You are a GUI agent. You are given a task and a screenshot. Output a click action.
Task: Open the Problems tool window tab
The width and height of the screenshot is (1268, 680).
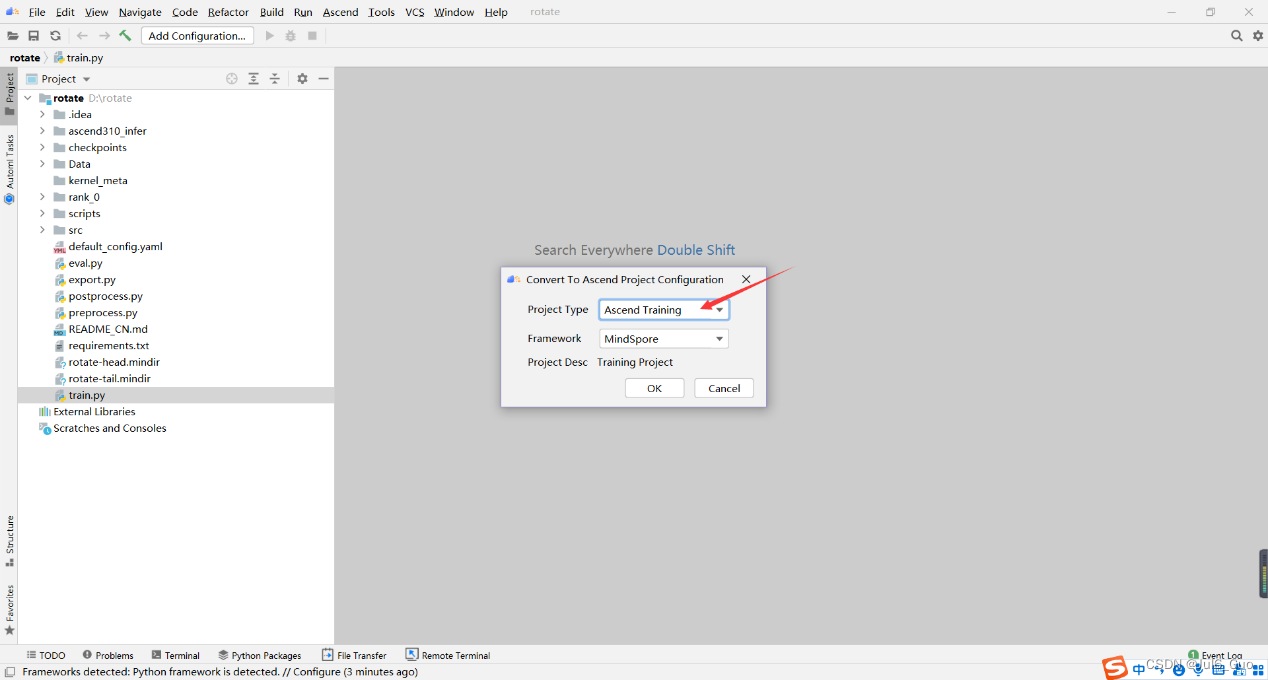(108, 656)
